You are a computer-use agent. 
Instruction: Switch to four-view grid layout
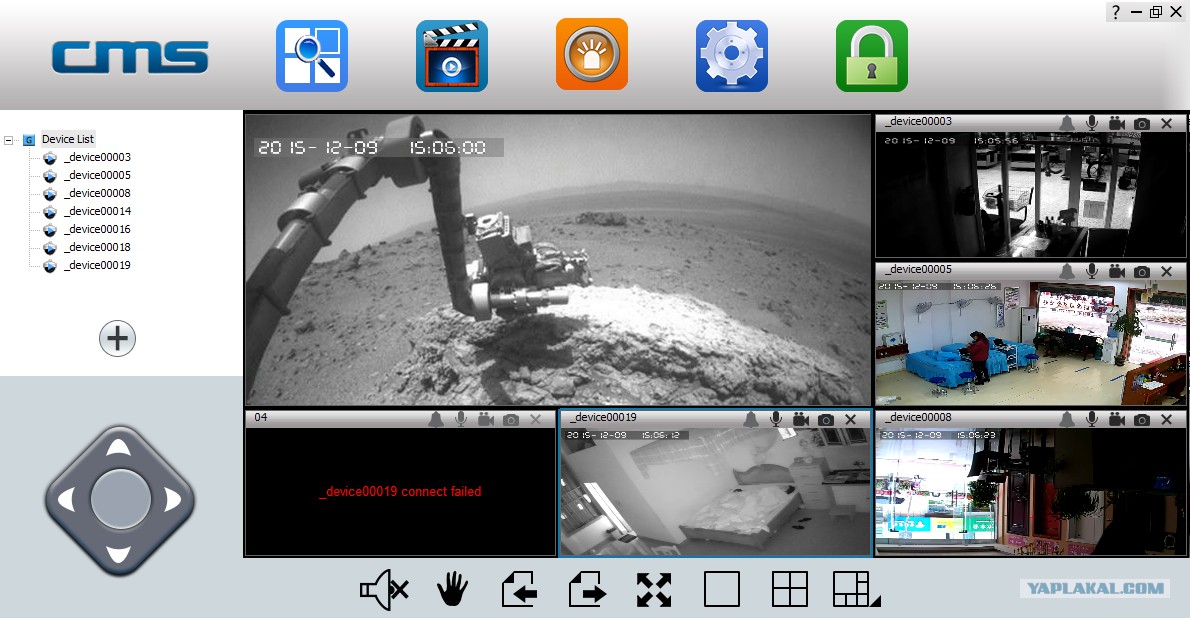click(789, 590)
